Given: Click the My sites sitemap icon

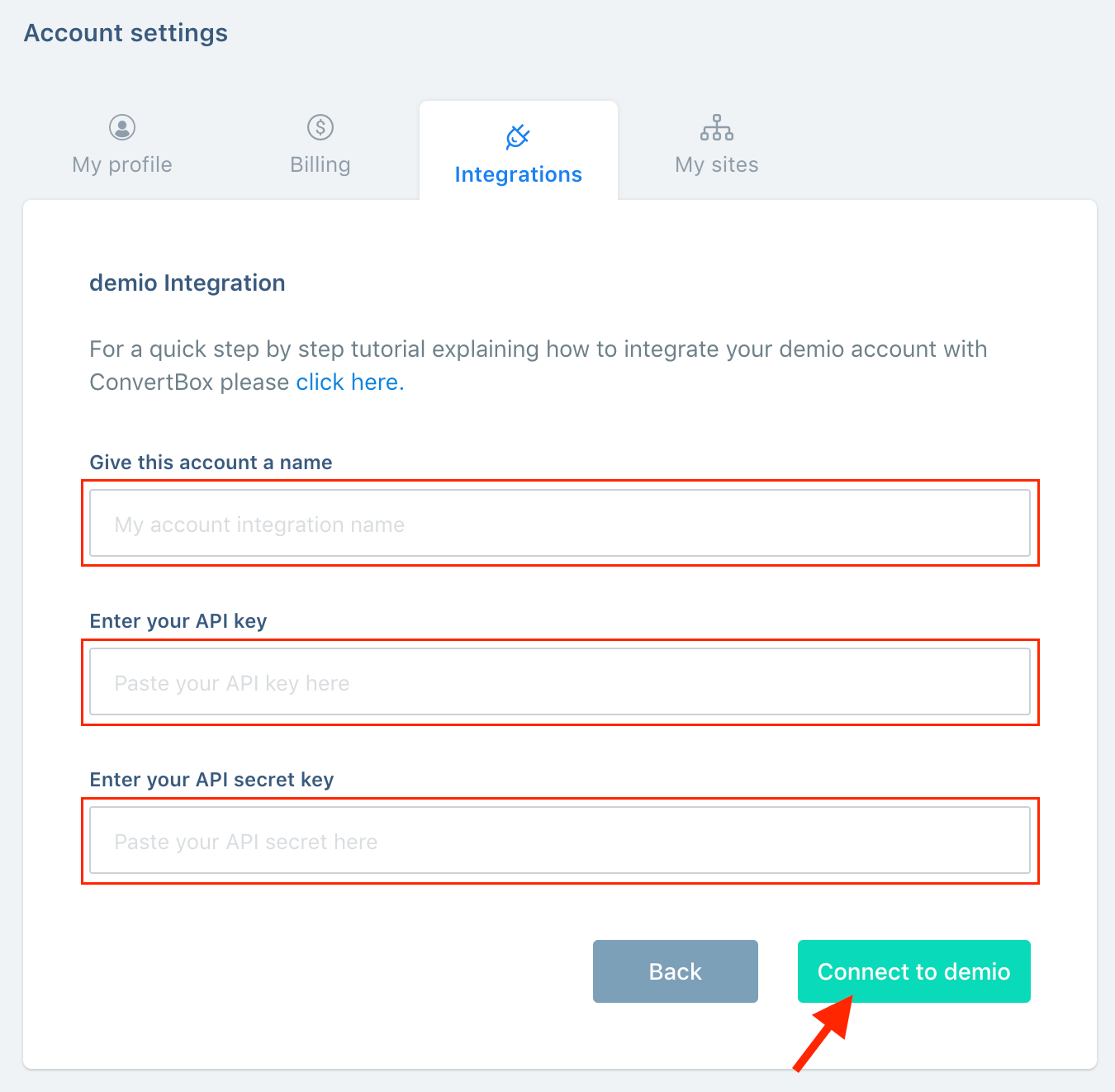Looking at the screenshot, I should (717, 127).
